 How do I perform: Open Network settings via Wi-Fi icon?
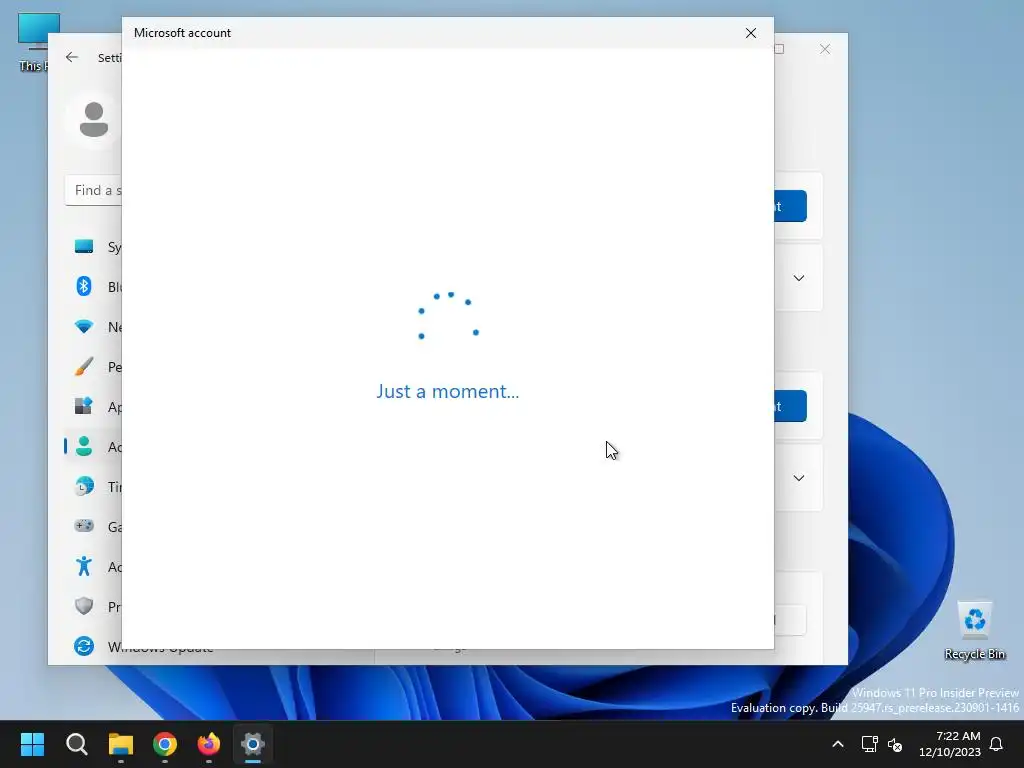click(84, 327)
